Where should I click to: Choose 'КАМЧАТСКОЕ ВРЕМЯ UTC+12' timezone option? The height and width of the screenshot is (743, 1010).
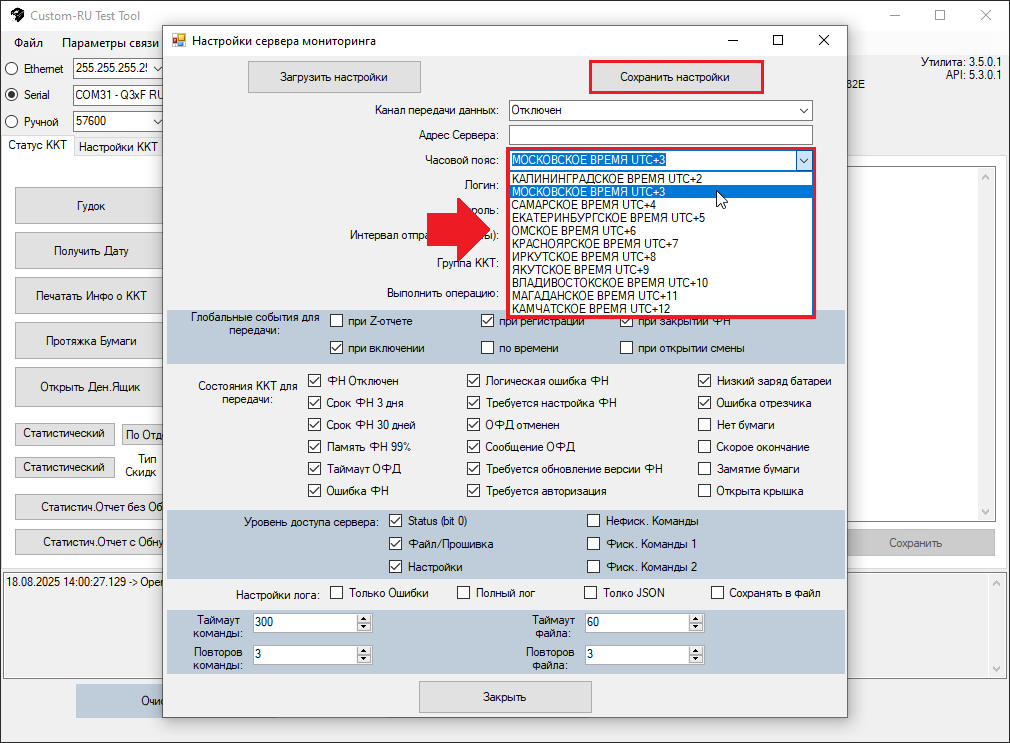(590, 309)
